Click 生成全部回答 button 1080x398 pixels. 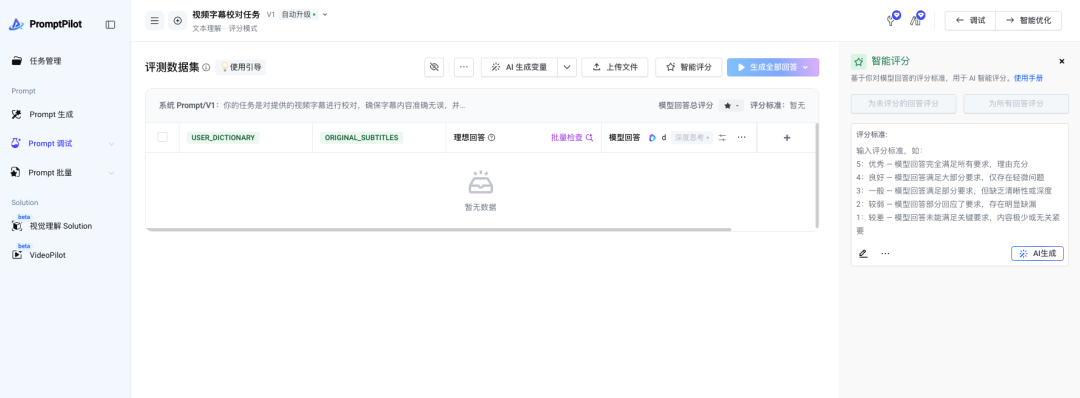pos(773,67)
